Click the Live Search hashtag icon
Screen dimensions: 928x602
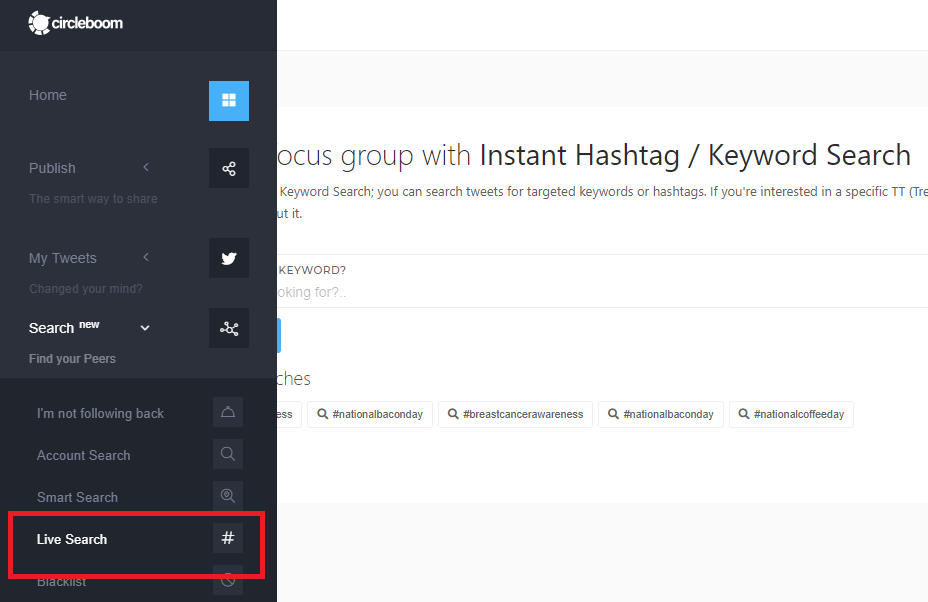coord(228,538)
